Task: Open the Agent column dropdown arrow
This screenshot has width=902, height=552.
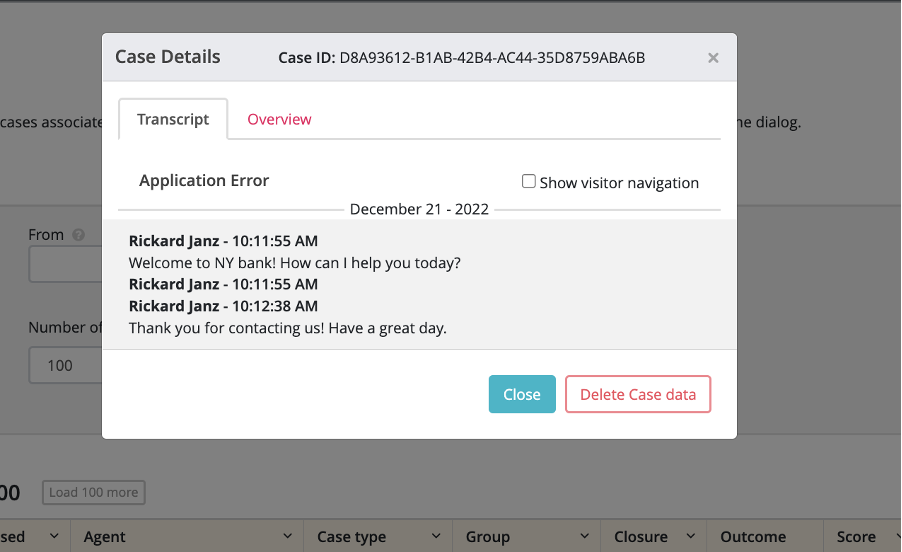Action: [x=290, y=537]
